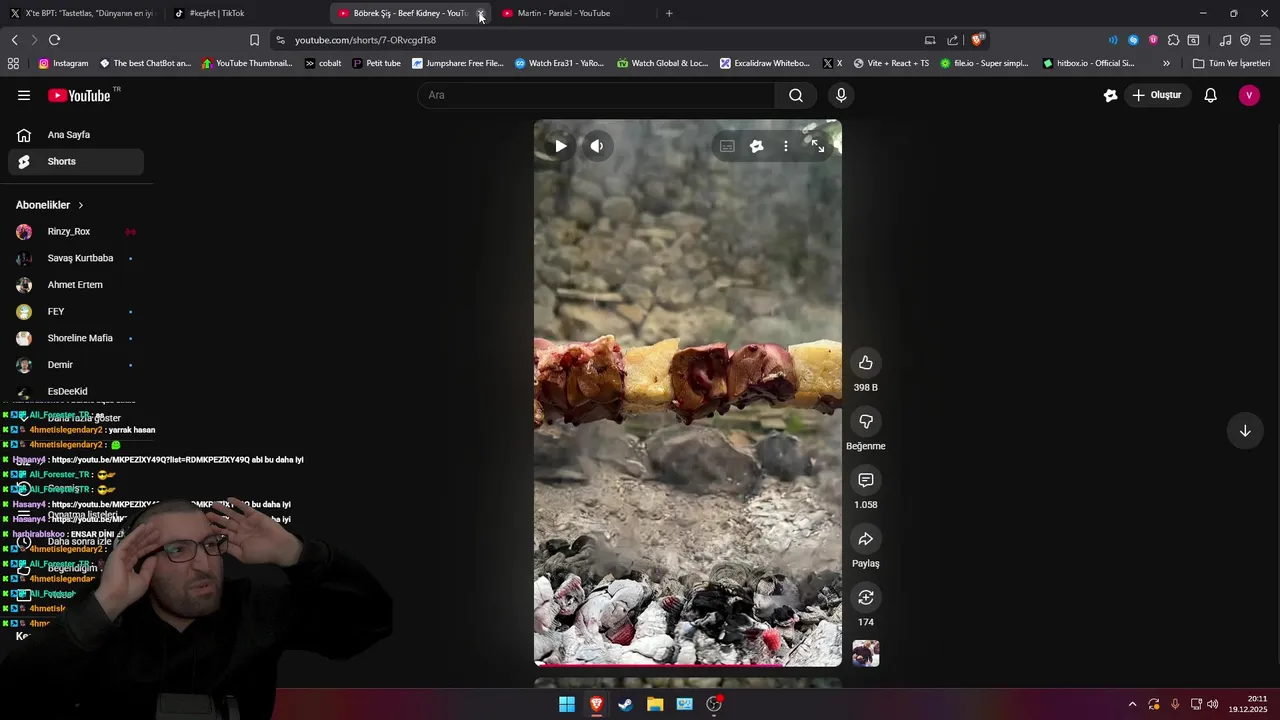This screenshot has height=720, width=1280.
Task: Open Oluştur create button
Action: [1157, 95]
